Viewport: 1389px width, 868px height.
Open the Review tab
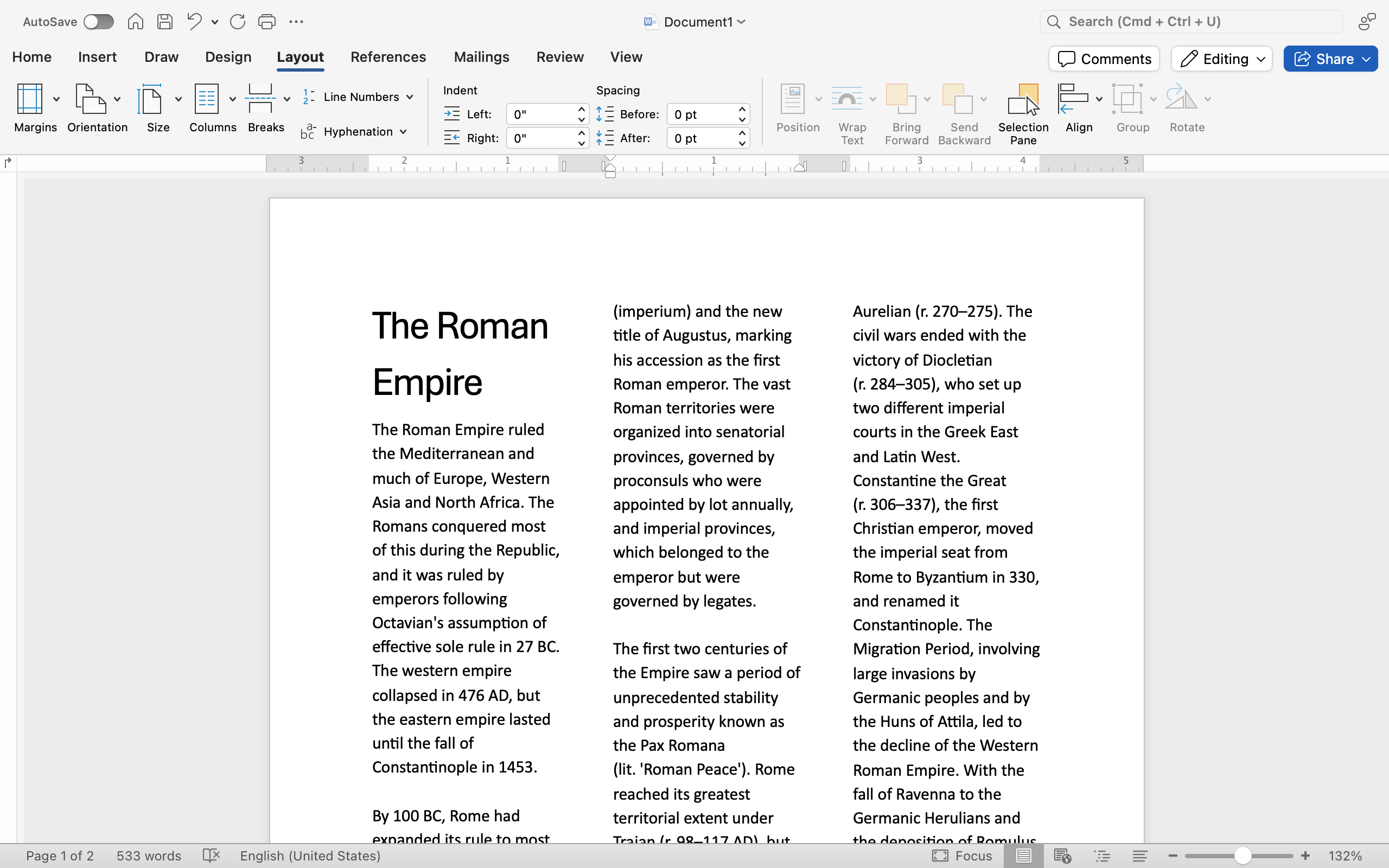[560, 57]
